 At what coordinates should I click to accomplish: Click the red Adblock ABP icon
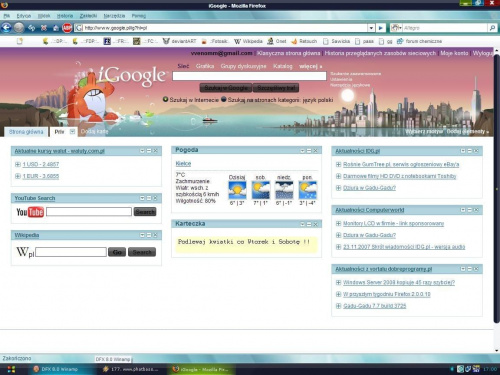pyautogui.click(x=67, y=28)
